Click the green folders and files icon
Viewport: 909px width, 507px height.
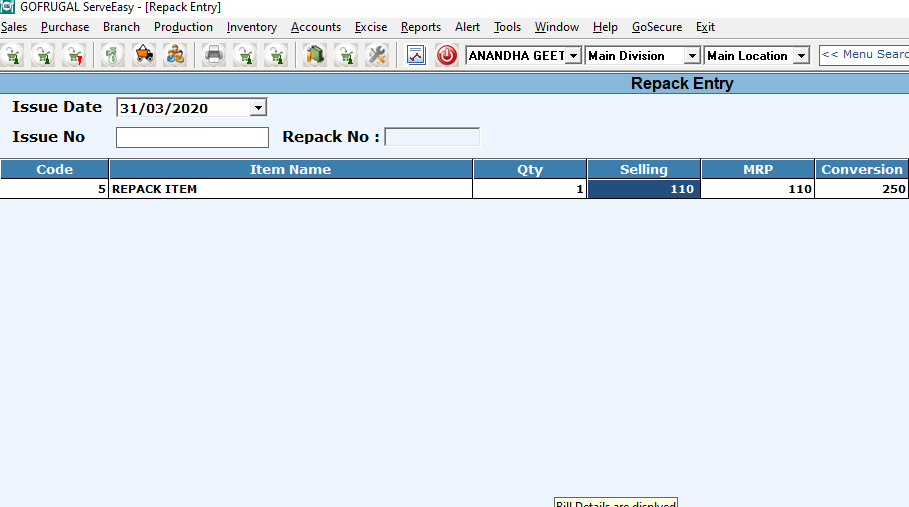[315, 56]
